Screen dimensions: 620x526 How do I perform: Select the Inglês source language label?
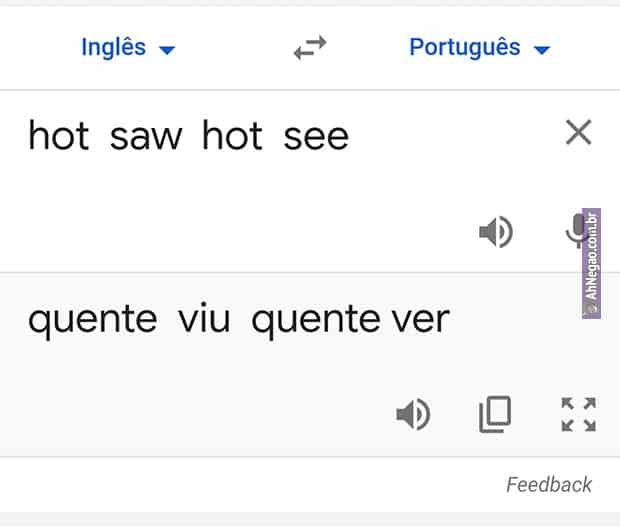113,47
